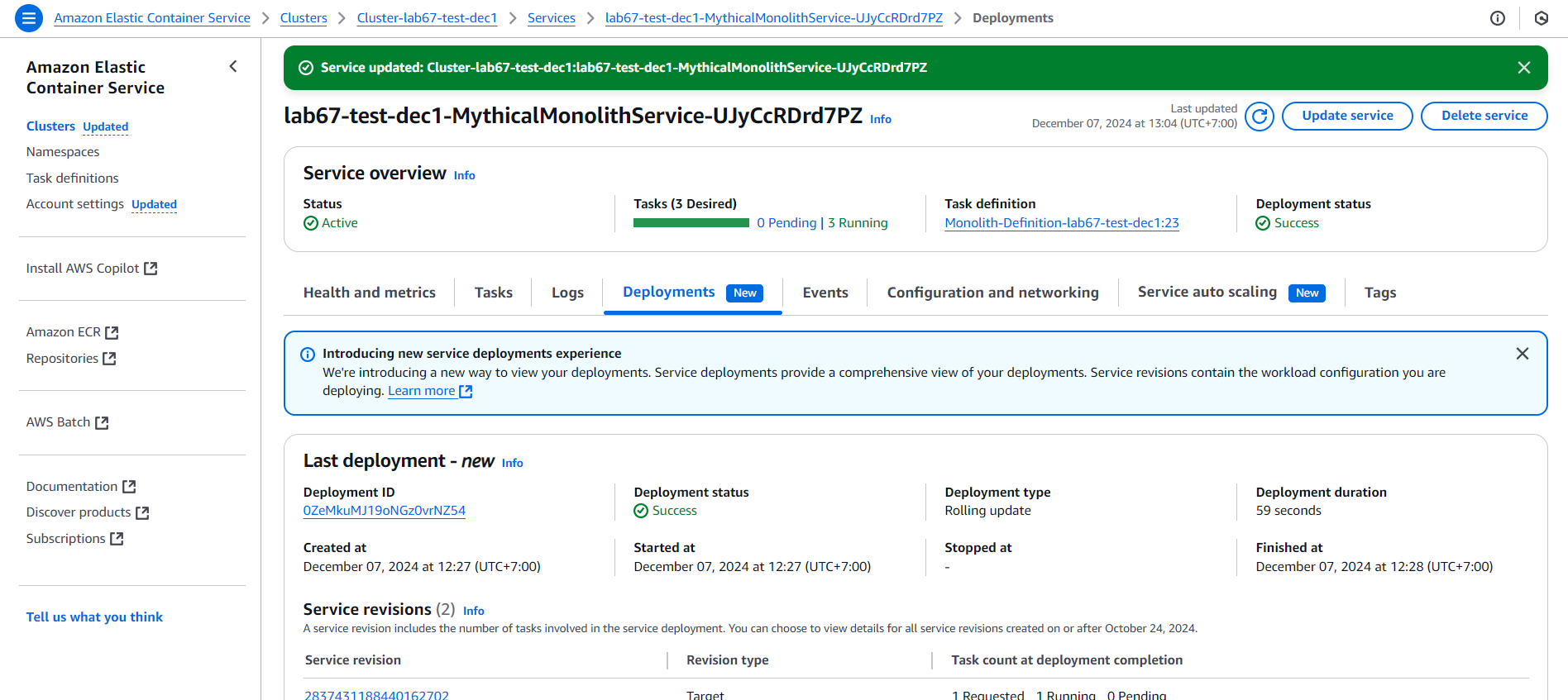
Task: Click the Service revision column header
Action: tap(353, 660)
